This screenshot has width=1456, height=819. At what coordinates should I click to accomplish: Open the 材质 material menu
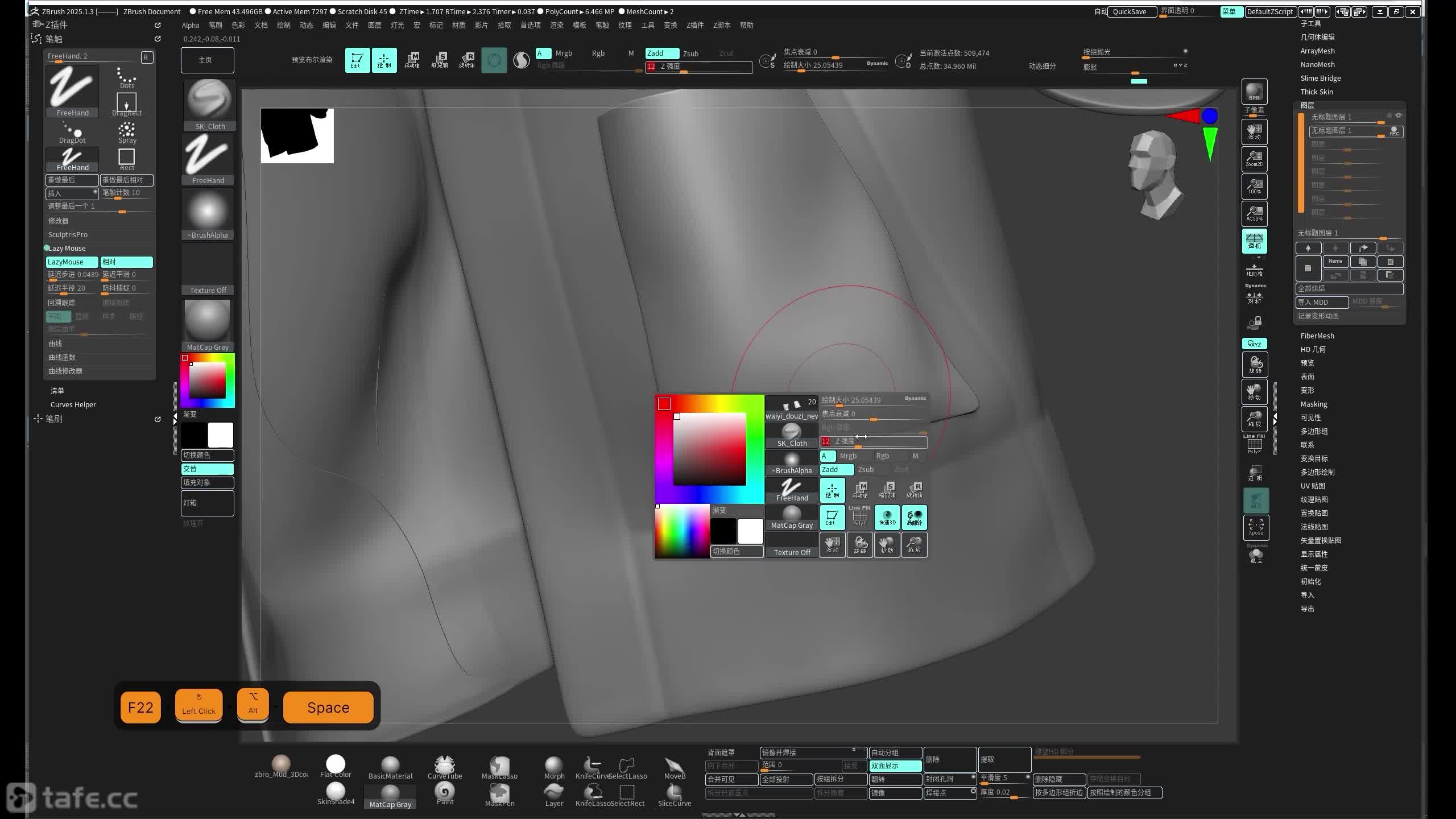point(459,25)
